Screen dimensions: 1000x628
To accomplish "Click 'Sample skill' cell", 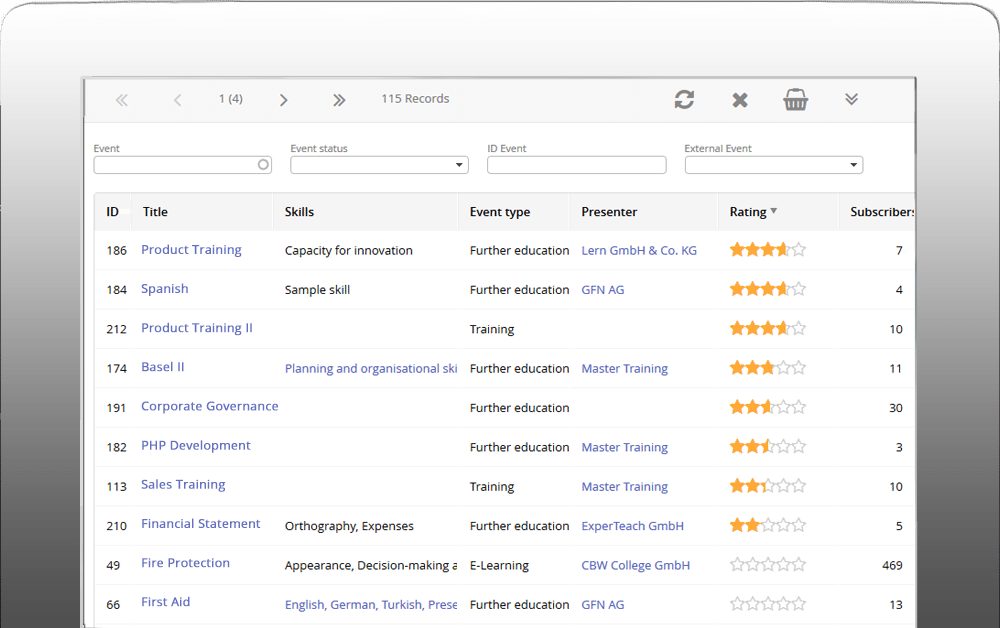I will click(317, 290).
